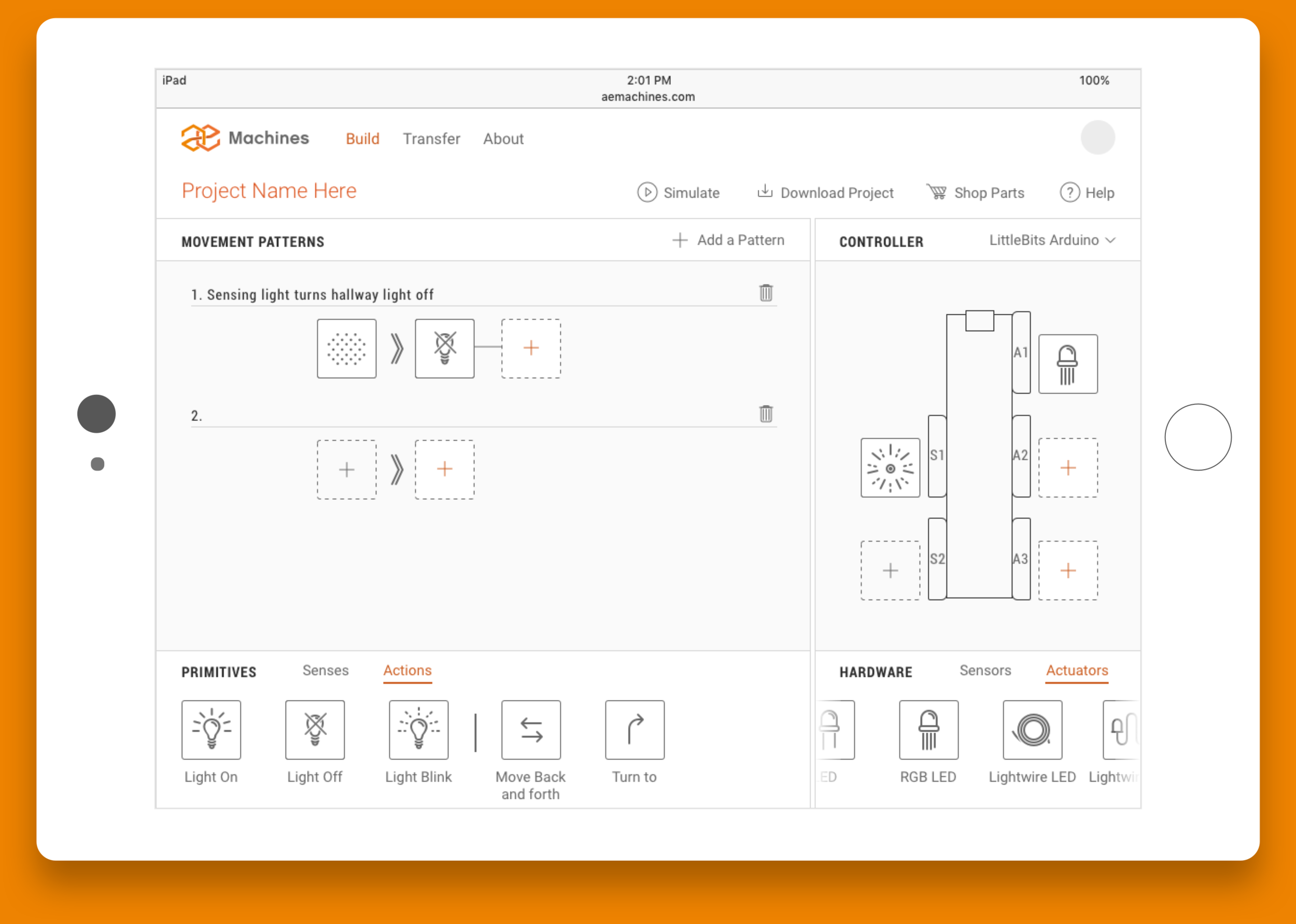
Task: Open Shop Parts link
Action: (x=976, y=193)
